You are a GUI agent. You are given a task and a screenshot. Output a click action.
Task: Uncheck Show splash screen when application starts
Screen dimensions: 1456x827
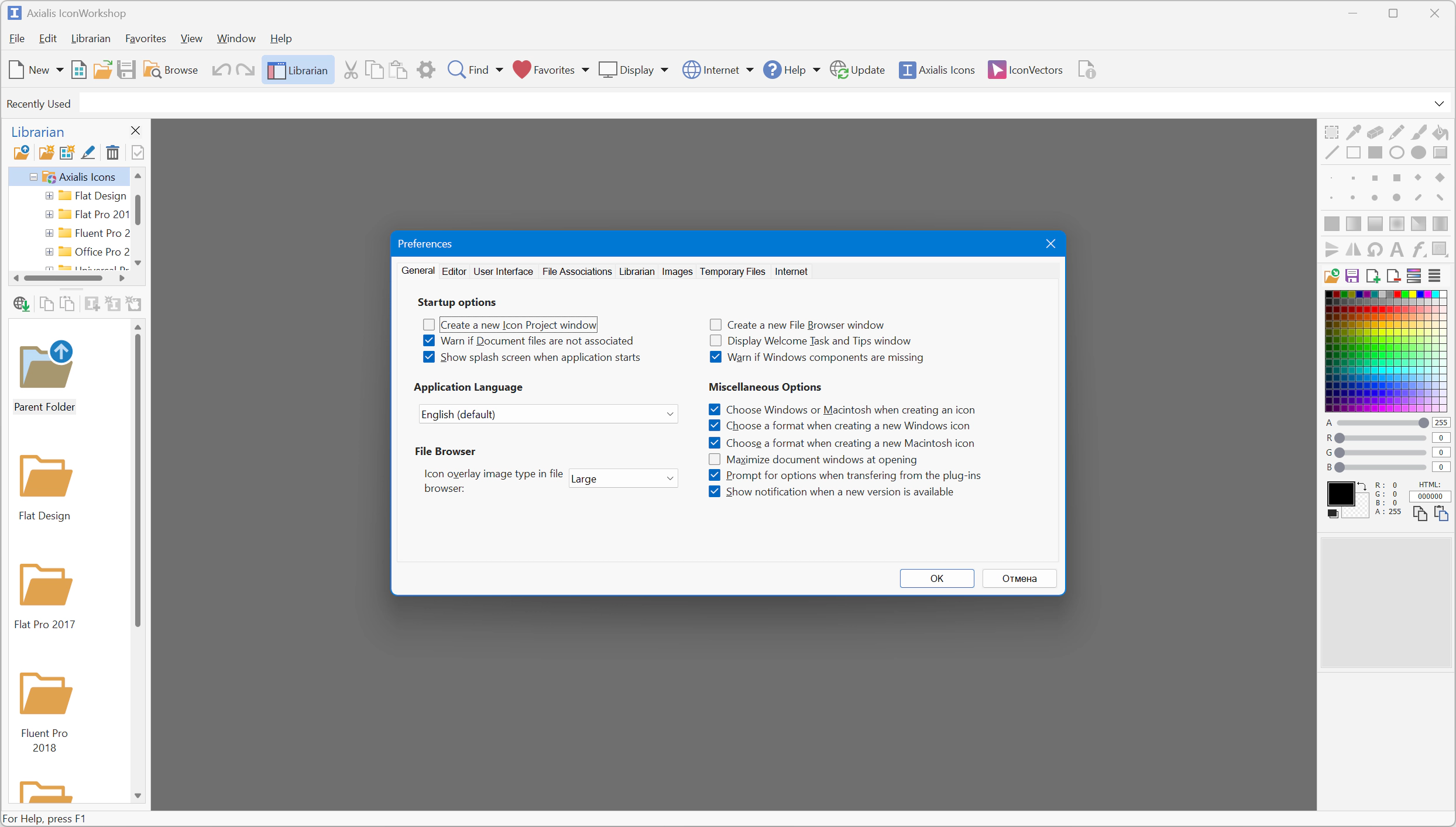click(x=429, y=357)
